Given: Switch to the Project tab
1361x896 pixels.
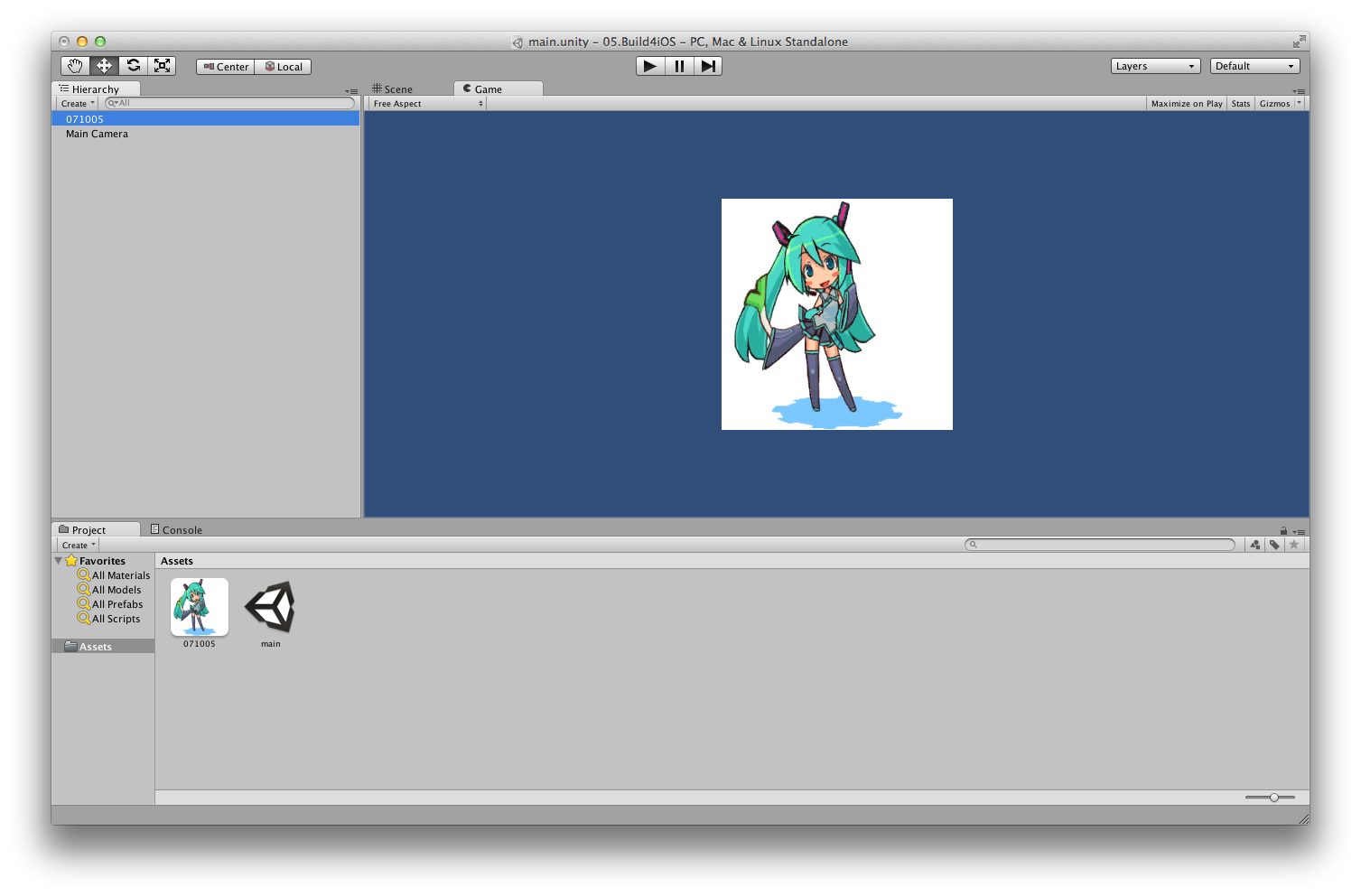Looking at the screenshot, I should pos(96,529).
